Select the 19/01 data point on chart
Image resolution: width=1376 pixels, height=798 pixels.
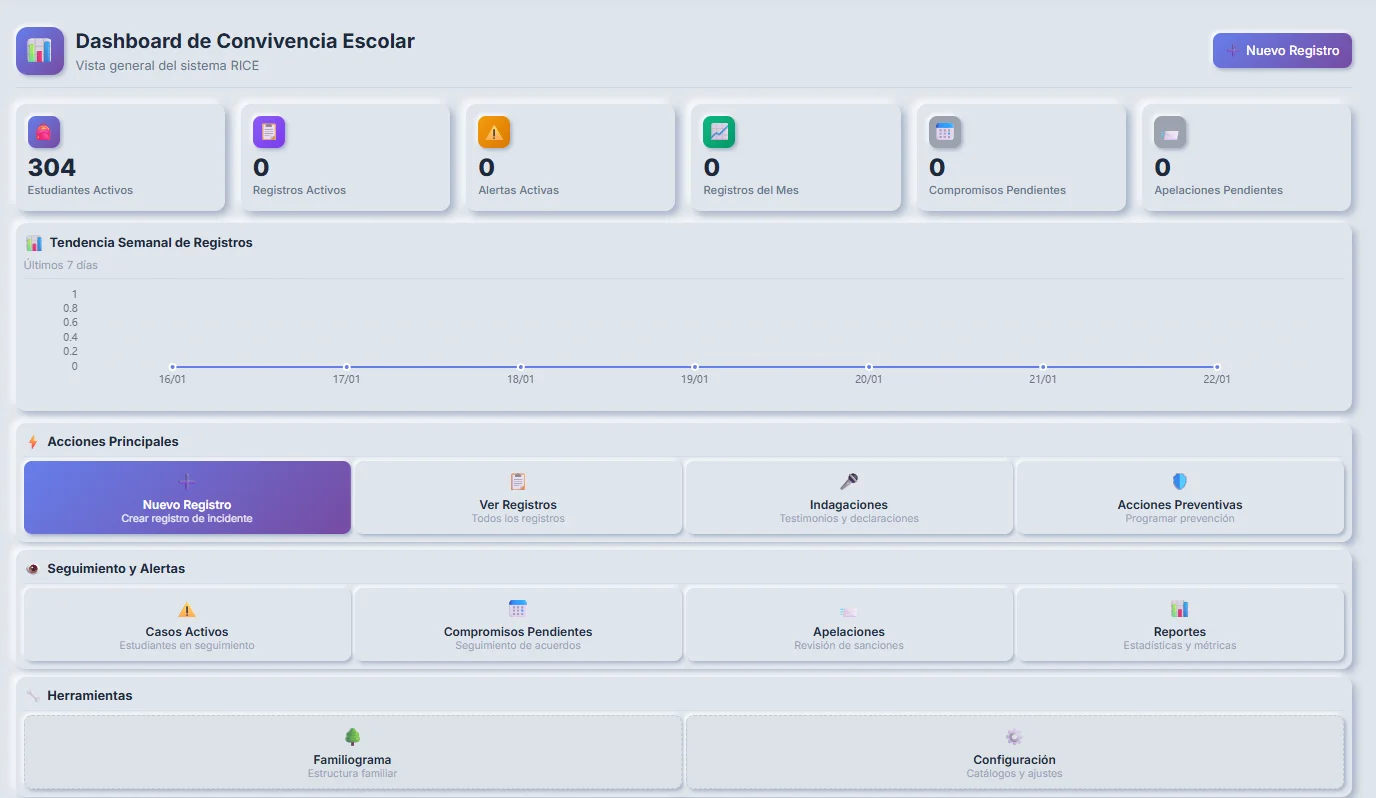[695, 367]
